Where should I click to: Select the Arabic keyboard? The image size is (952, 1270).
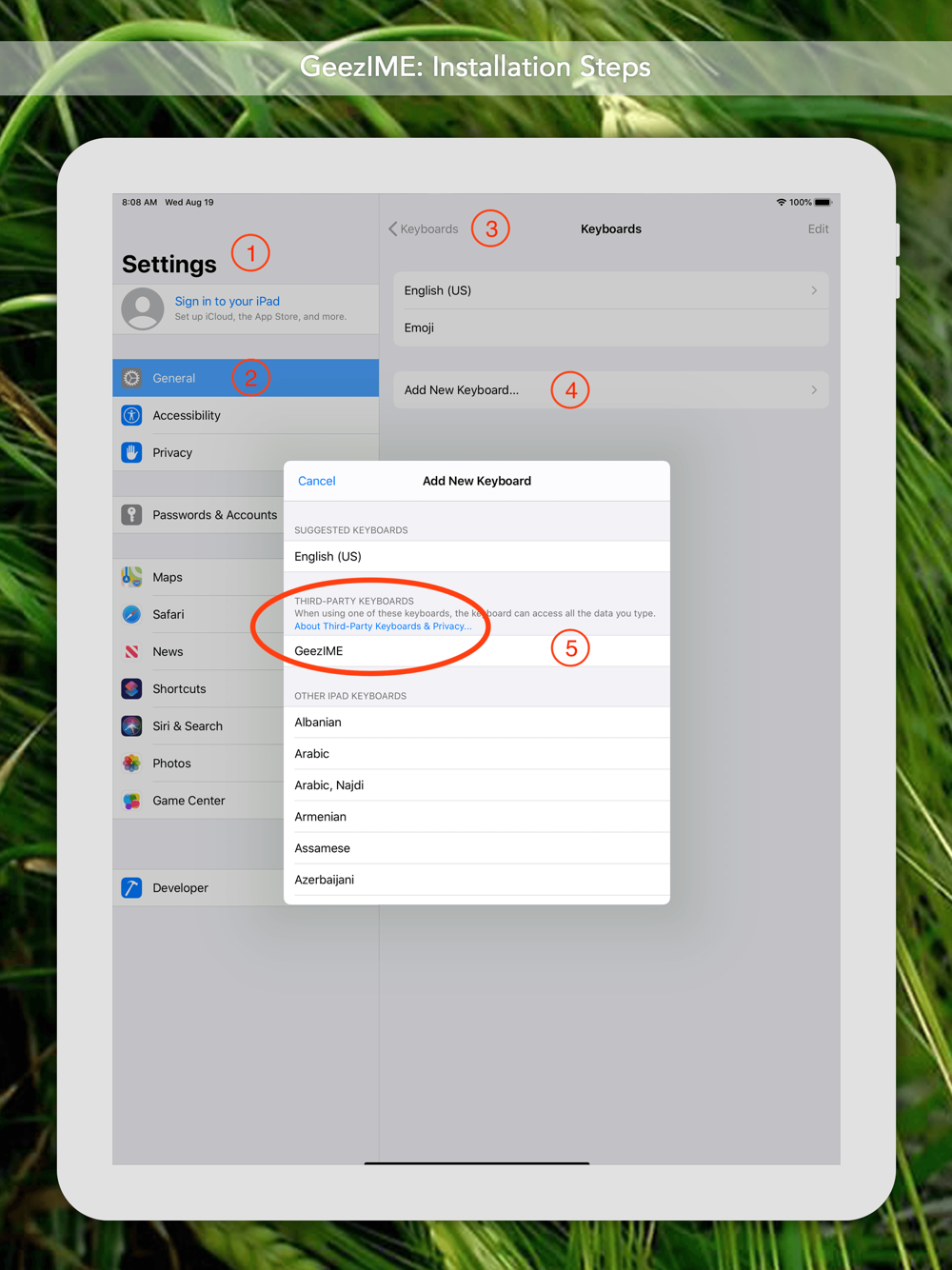[477, 753]
